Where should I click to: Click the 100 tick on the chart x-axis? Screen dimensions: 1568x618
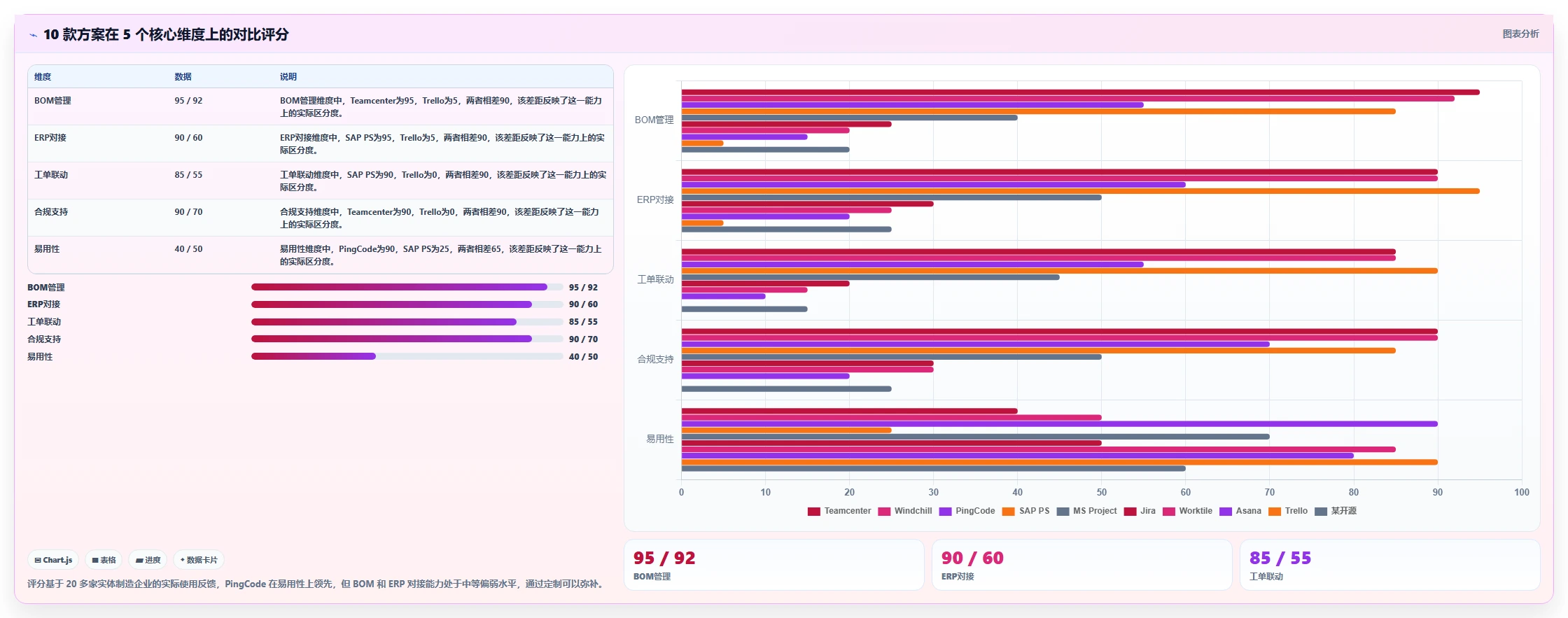pyautogui.click(x=1521, y=493)
